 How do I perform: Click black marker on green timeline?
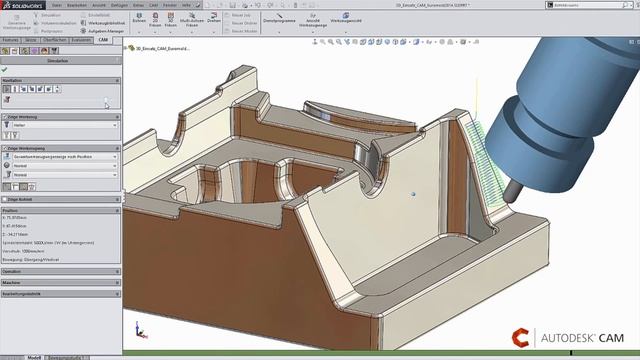click(x=571, y=353)
